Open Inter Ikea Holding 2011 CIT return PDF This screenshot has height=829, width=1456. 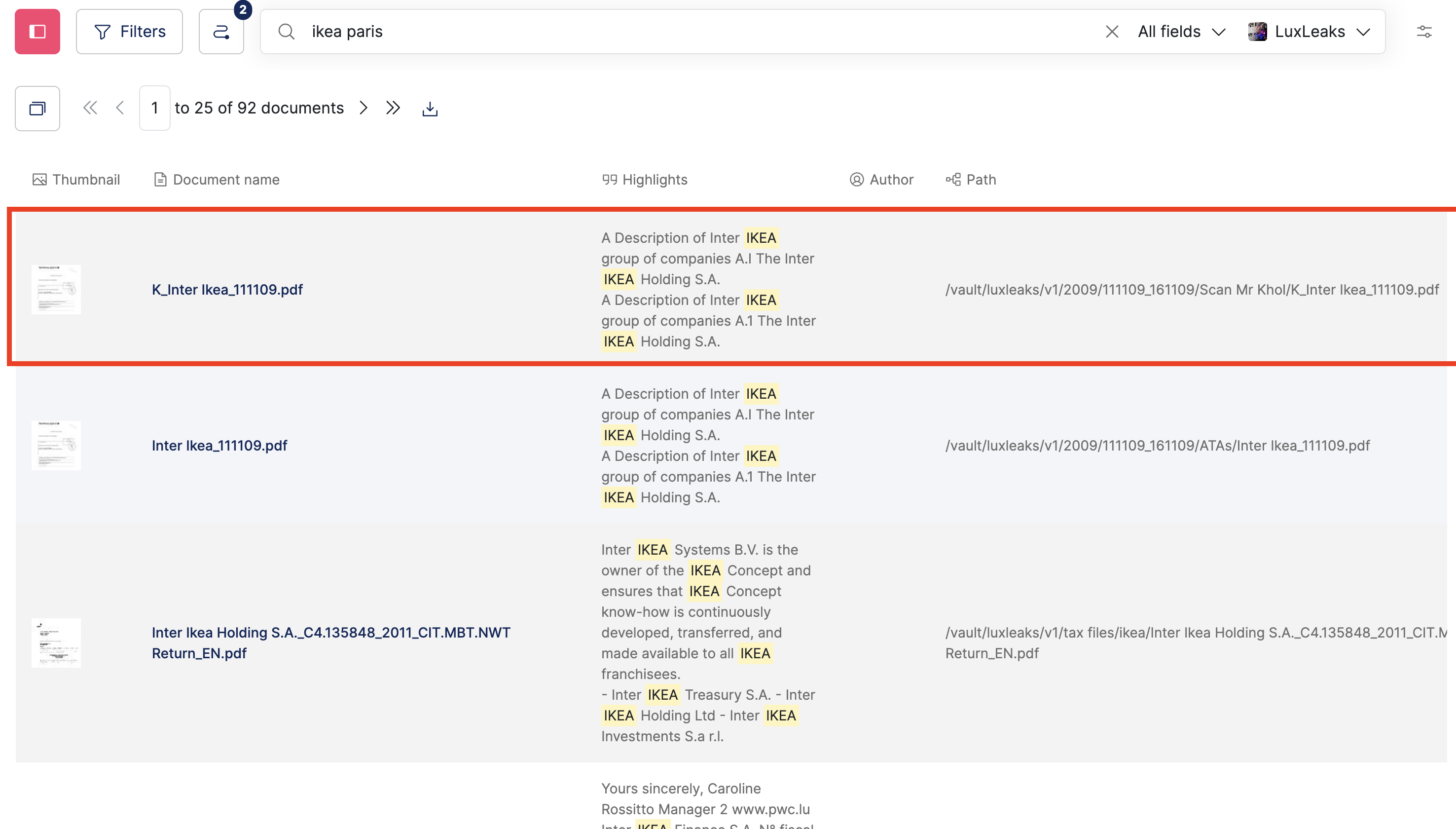click(331, 642)
